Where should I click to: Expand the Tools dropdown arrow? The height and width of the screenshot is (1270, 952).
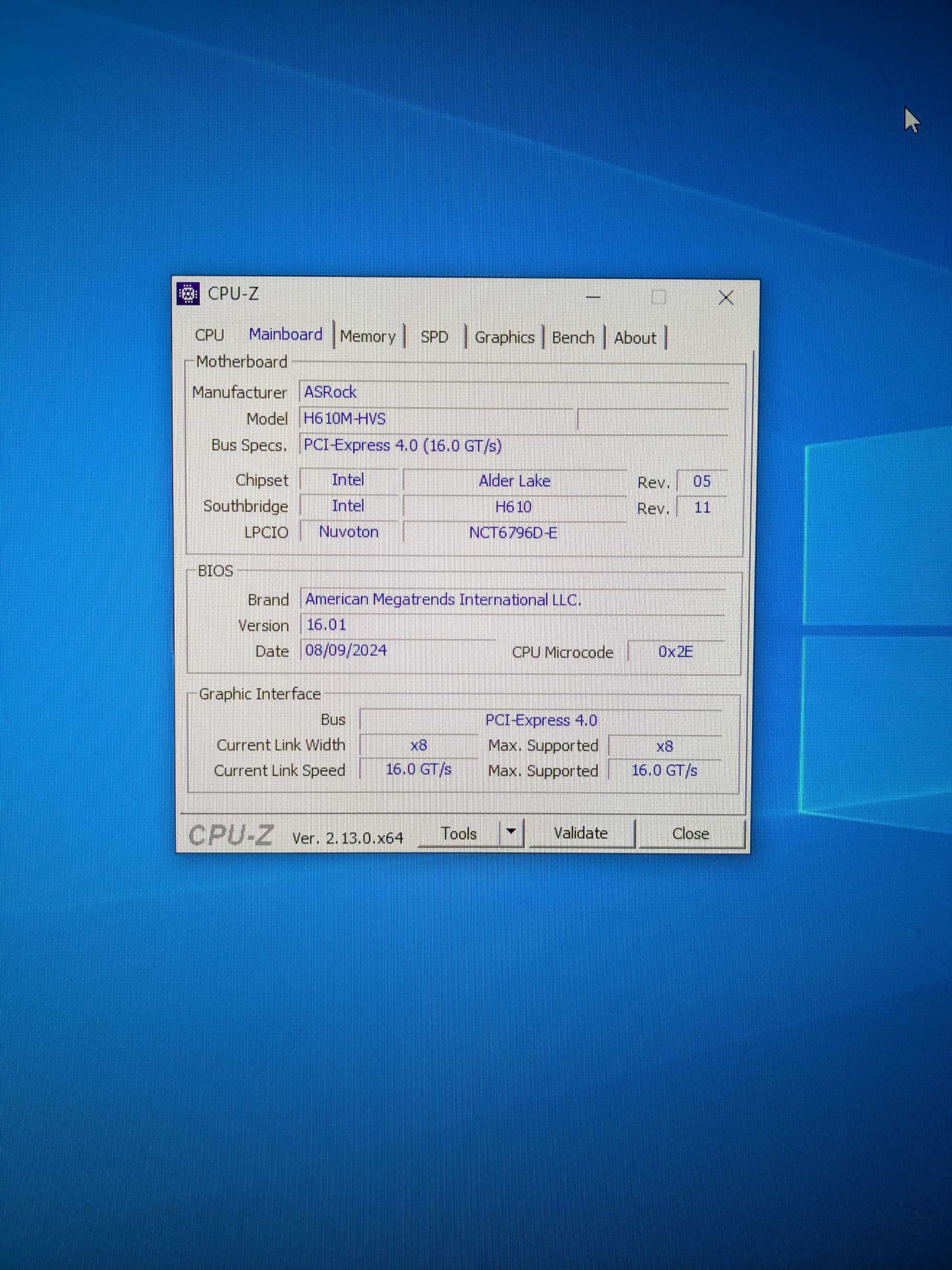(511, 832)
